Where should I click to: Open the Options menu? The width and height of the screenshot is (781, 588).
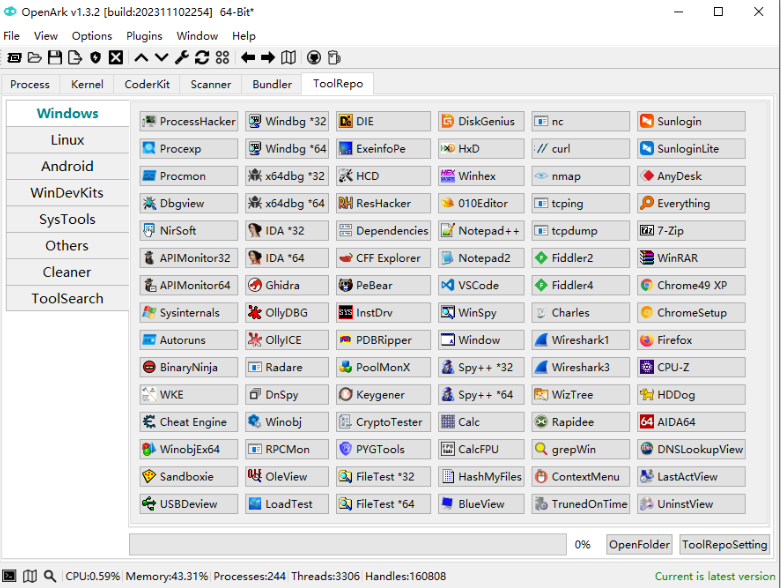pos(92,36)
